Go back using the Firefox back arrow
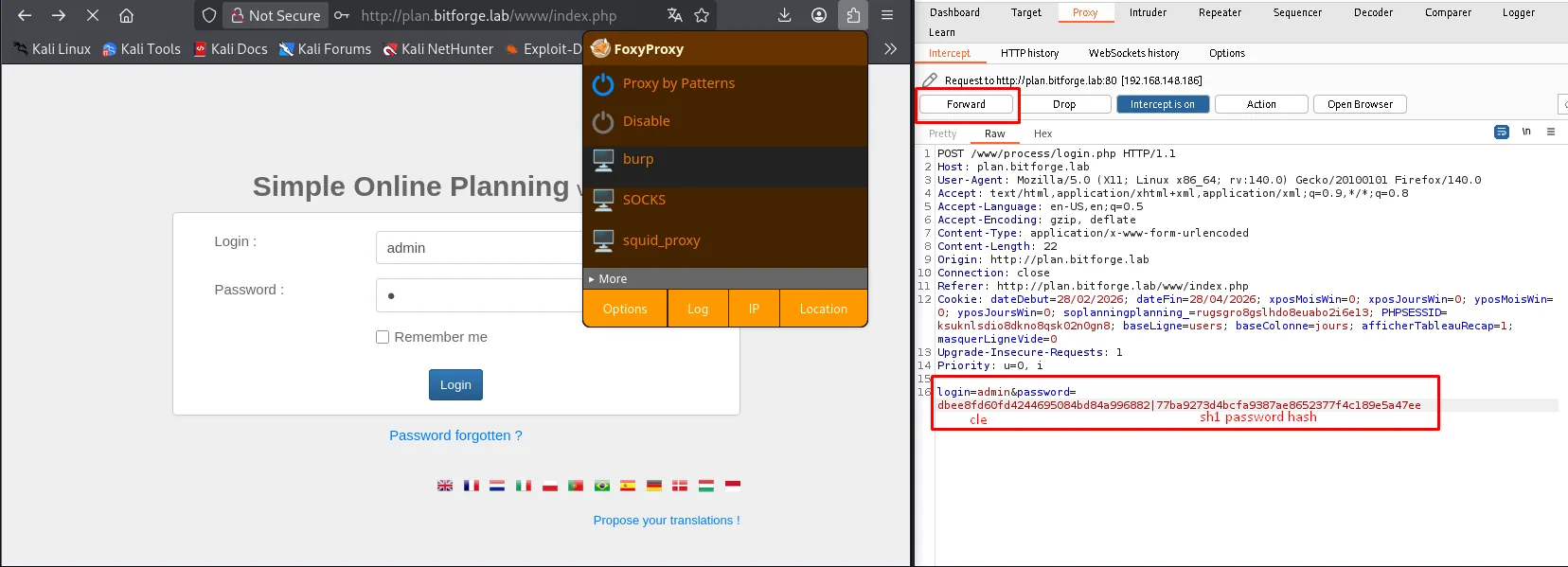1568x567 pixels. pos(25,15)
